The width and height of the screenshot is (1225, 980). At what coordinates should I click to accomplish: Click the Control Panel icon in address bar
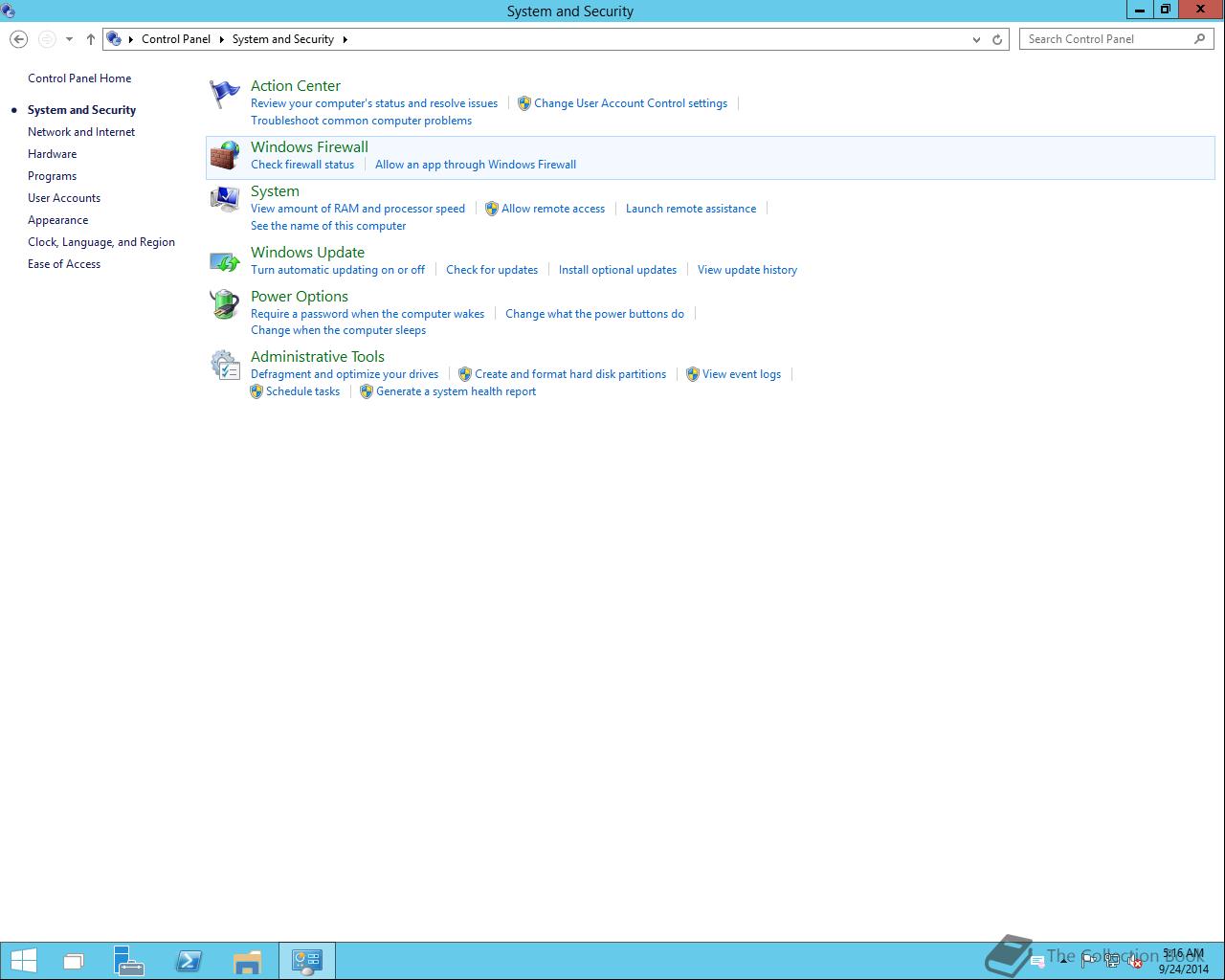[x=114, y=39]
